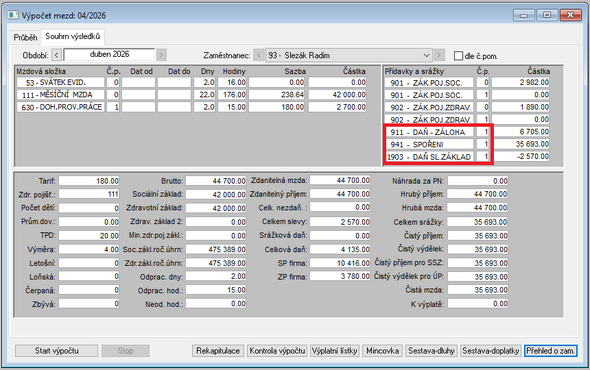Click the Celkem slevy field

coord(340,222)
